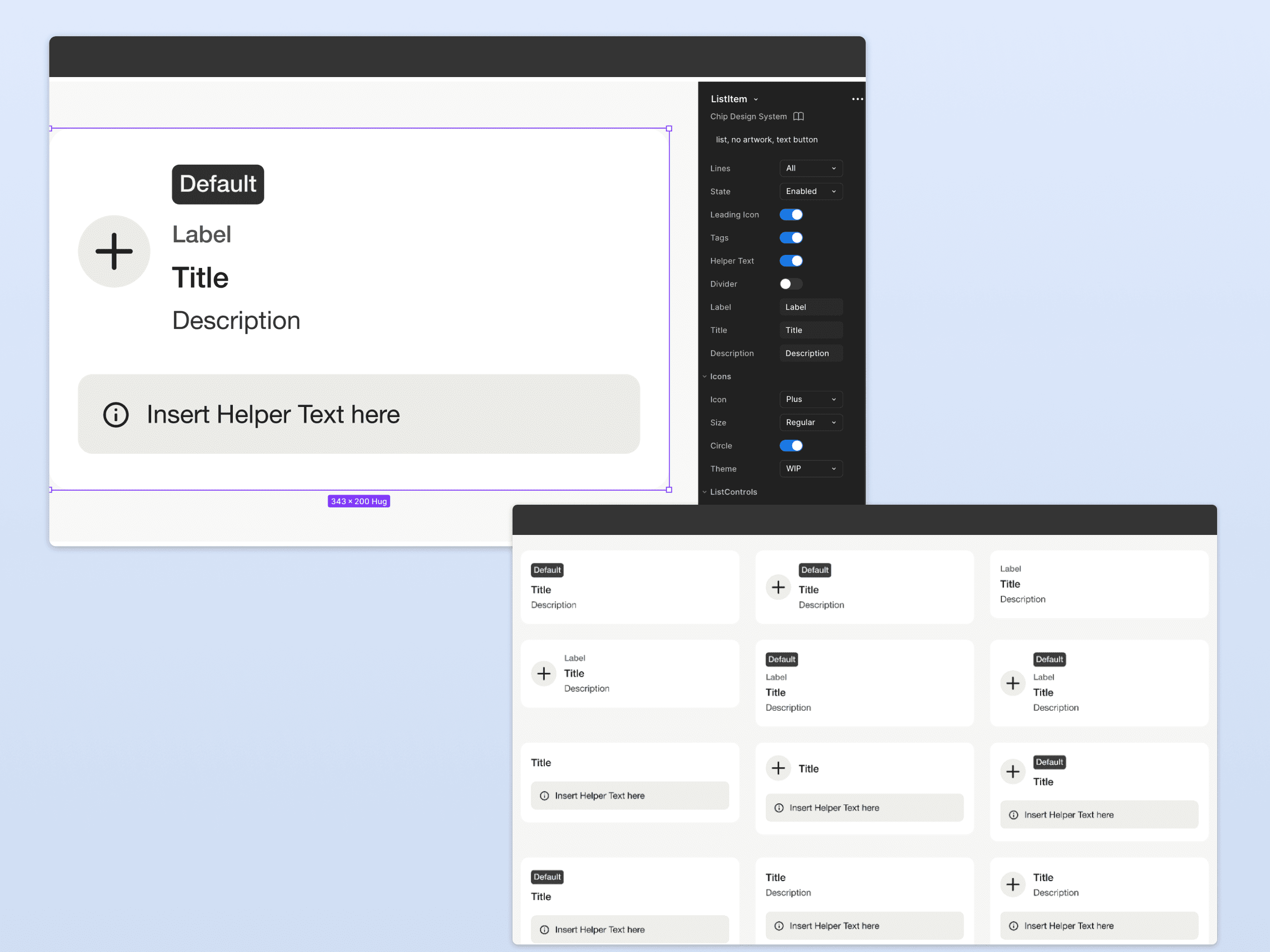Open the Chip Design System documentation book icon
The image size is (1270, 952).
click(798, 116)
